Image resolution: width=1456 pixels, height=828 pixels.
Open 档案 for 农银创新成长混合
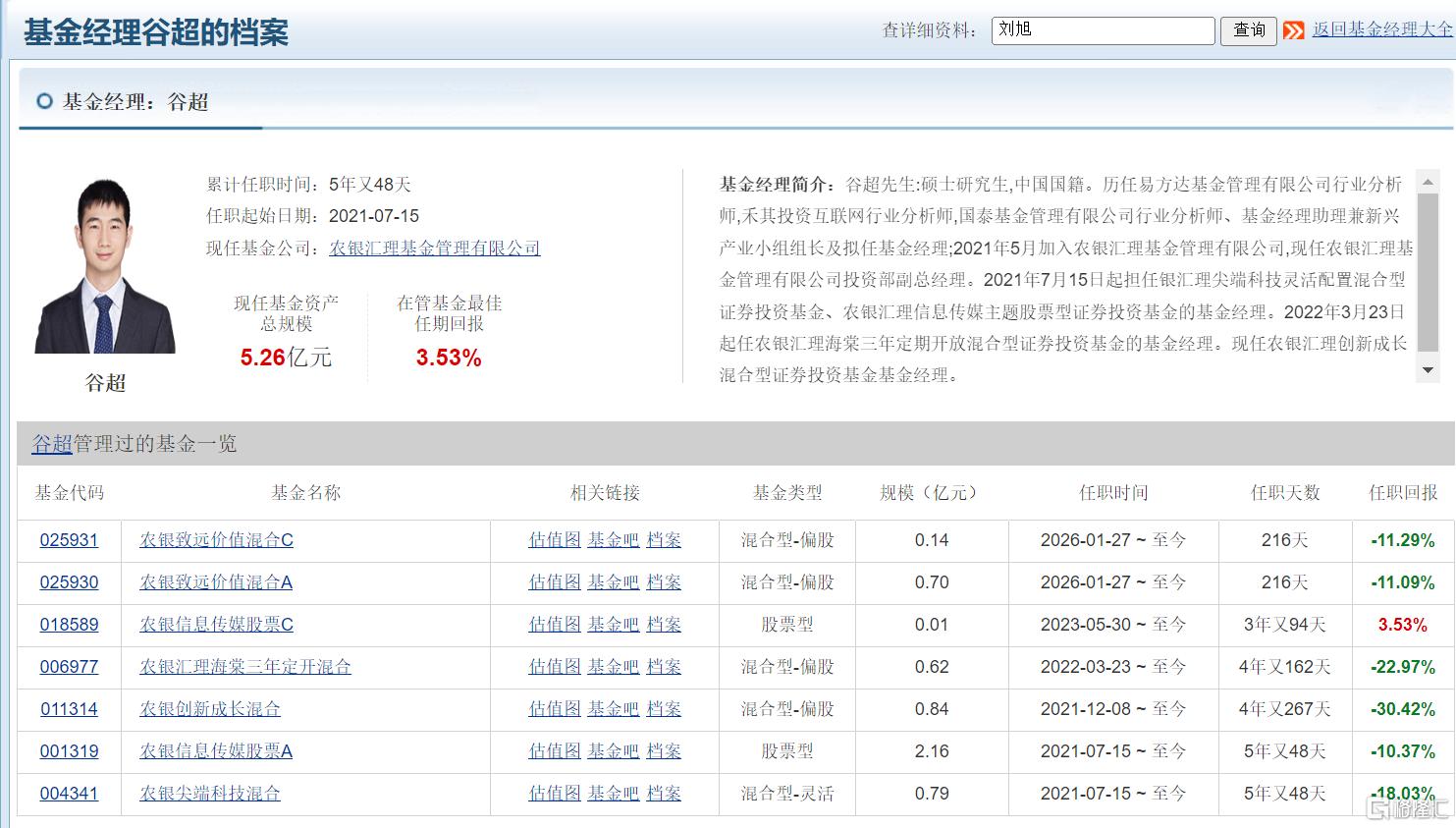point(664,709)
